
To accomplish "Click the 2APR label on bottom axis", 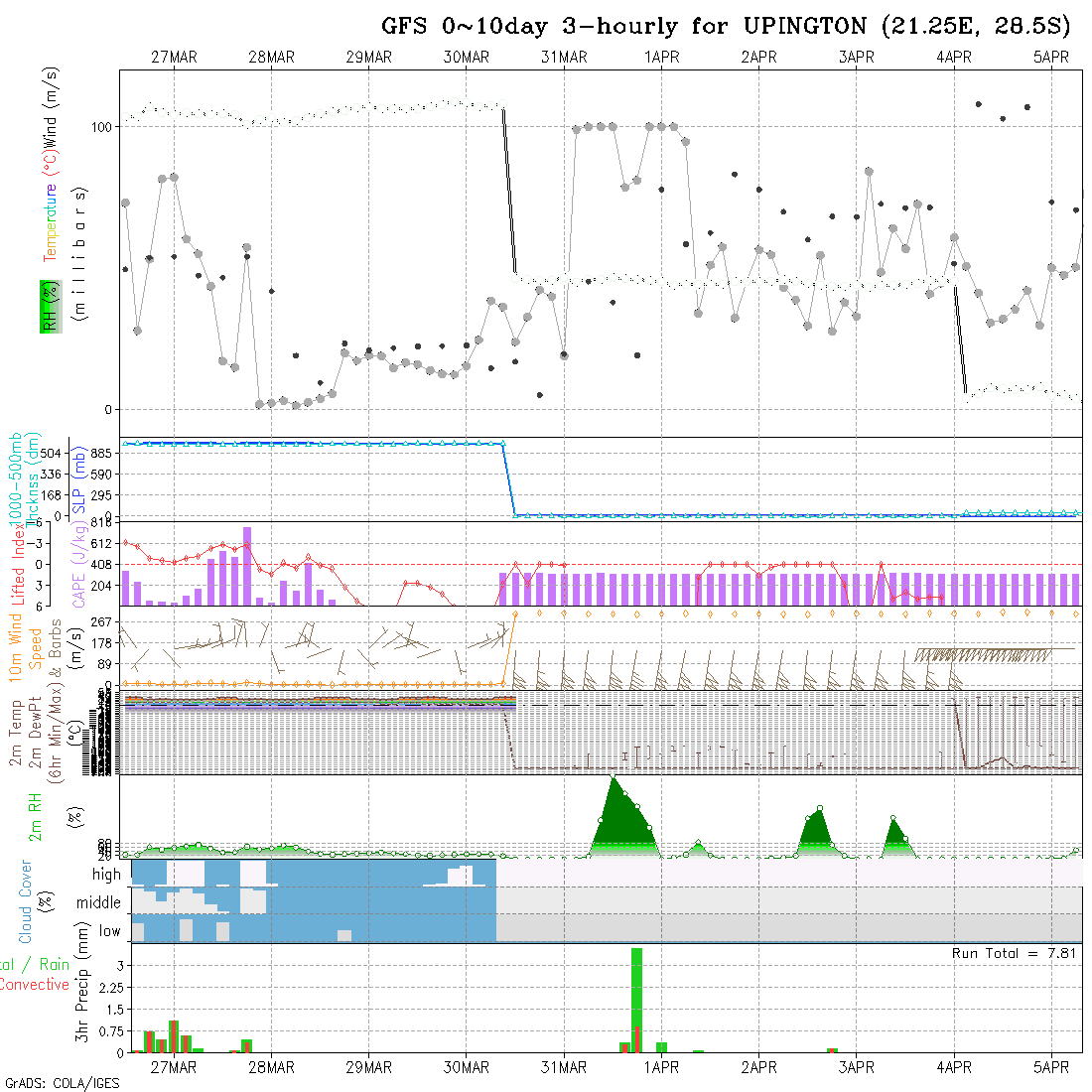I will [758, 1067].
